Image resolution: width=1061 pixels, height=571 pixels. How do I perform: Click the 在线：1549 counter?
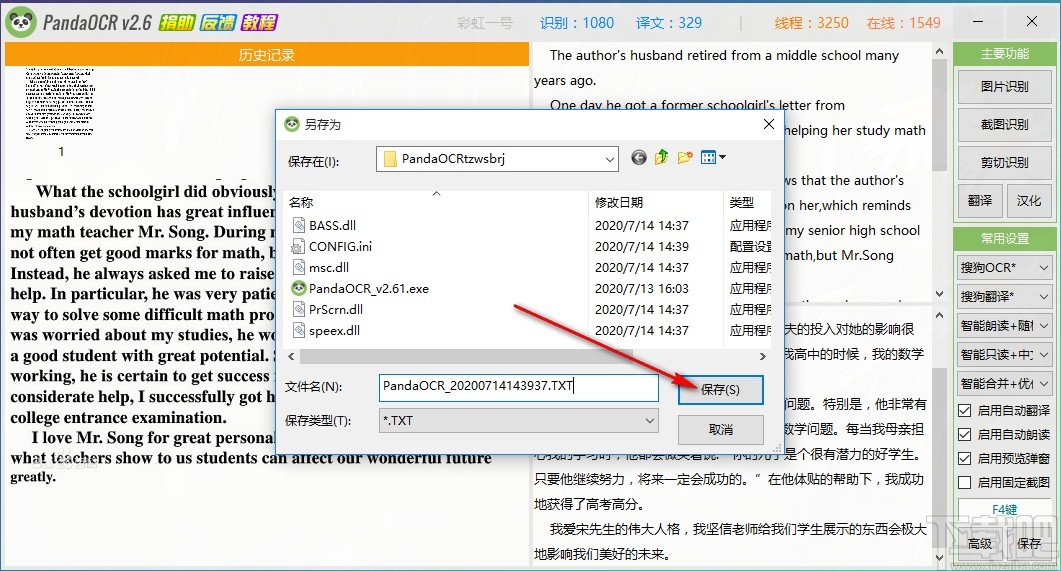point(903,23)
